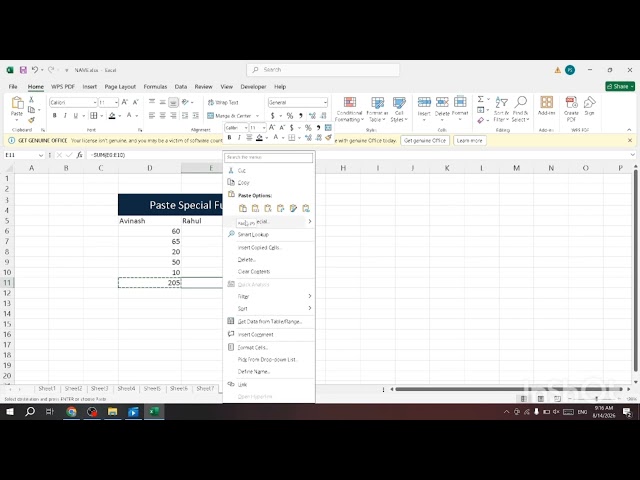The image size is (640, 480).
Task: Expand the Name Box dropdown arrow
Action: (x=40, y=155)
